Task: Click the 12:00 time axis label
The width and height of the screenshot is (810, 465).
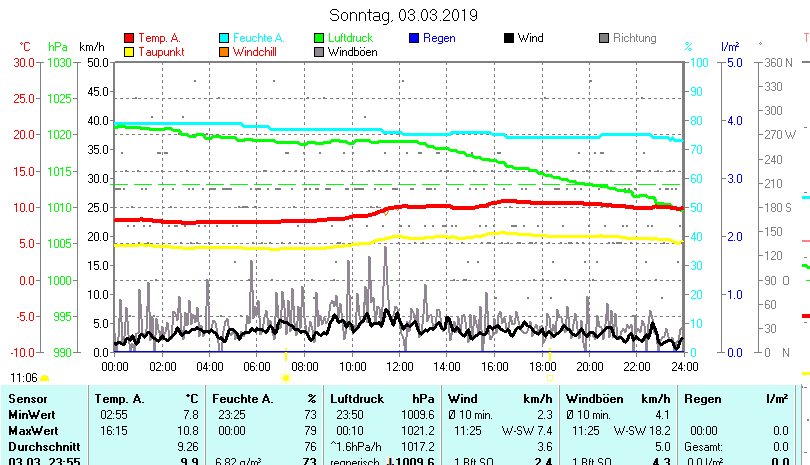Action: click(399, 367)
